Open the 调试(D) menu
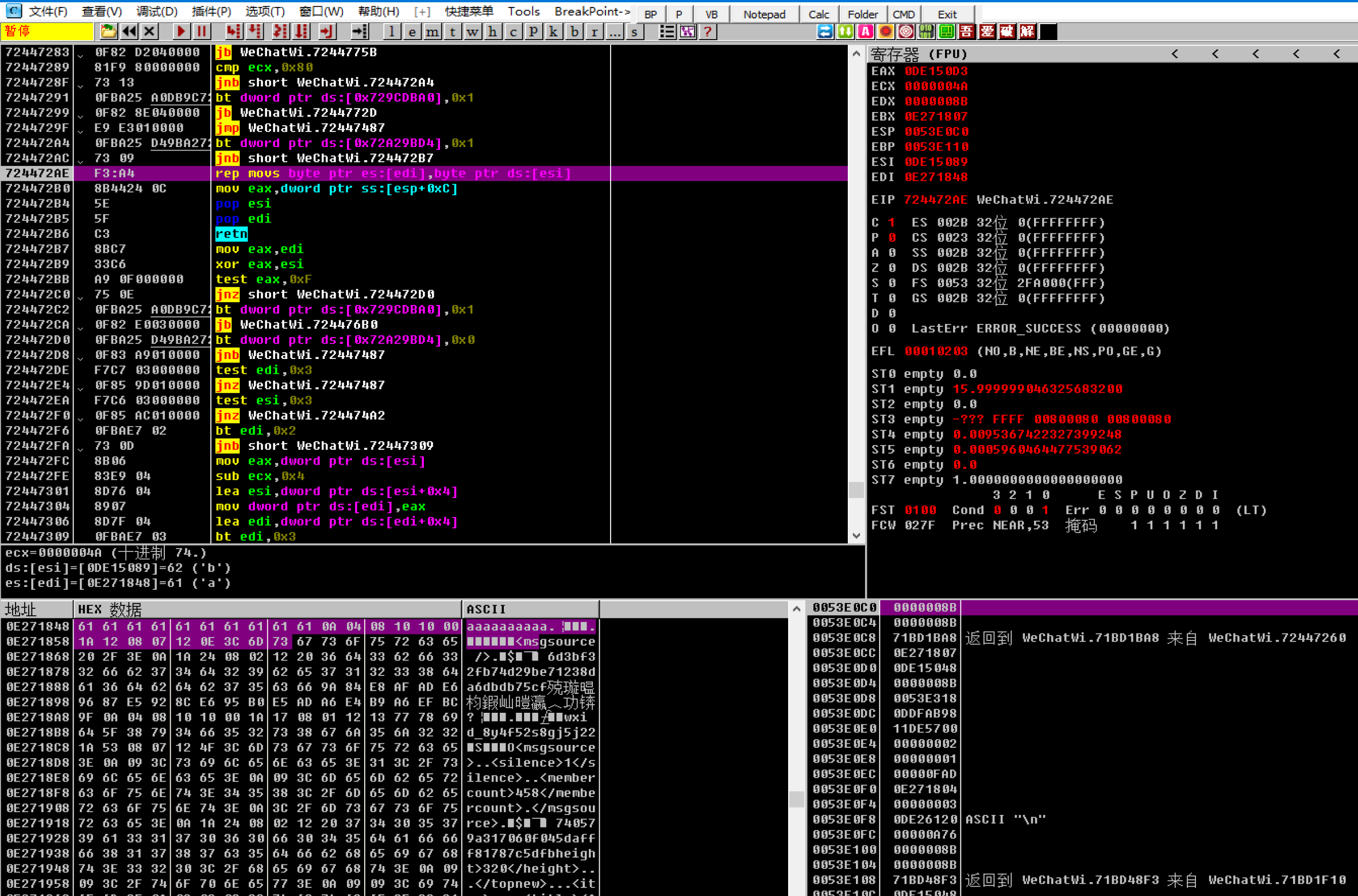The width and height of the screenshot is (1358, 896). [x=157, y=11]
